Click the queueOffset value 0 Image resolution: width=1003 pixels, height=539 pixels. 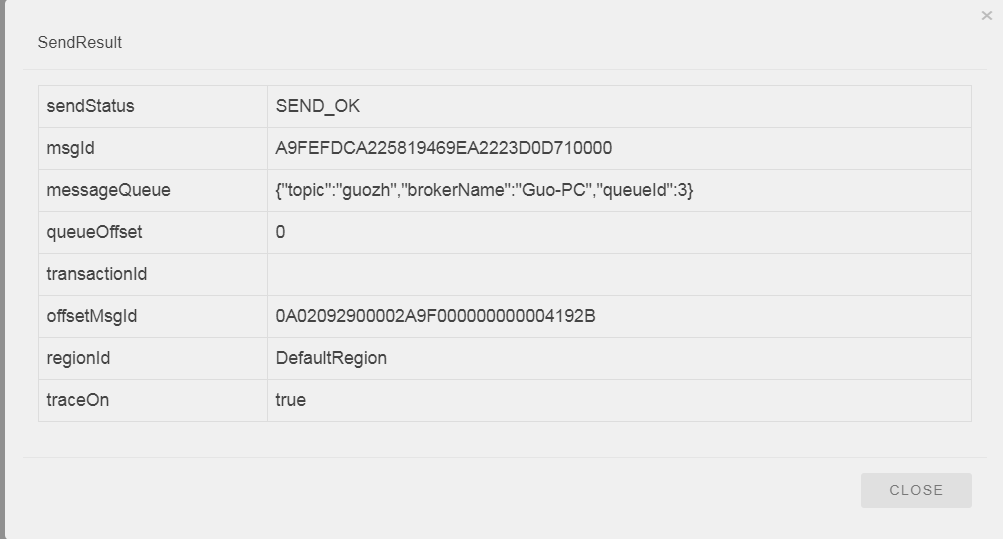coord(280,232)
